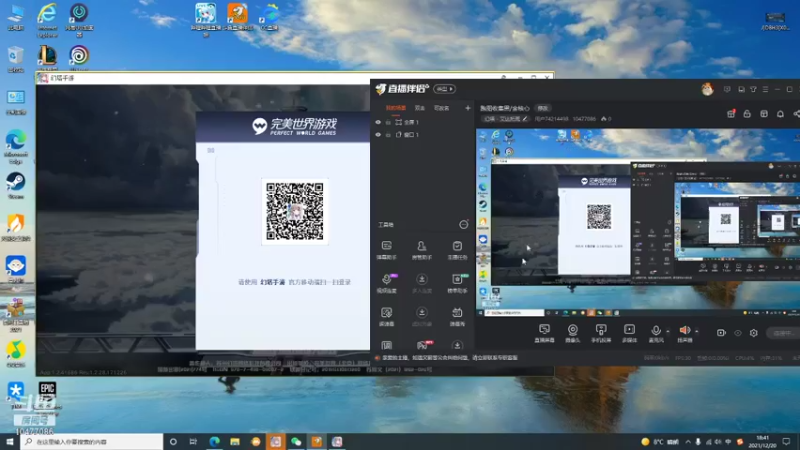The image size is (800, 450).
Task: Open the Windows notification center icon
Action: 787,442
